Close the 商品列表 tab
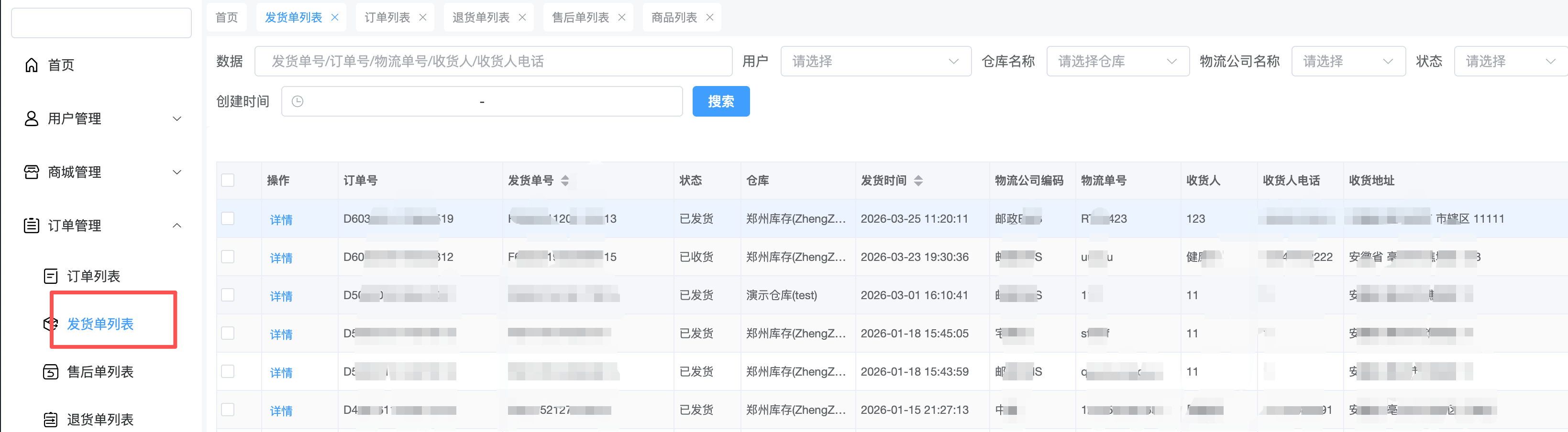Image resolution: width=1568 pixels, height=432 pixels. pos(710,18)
